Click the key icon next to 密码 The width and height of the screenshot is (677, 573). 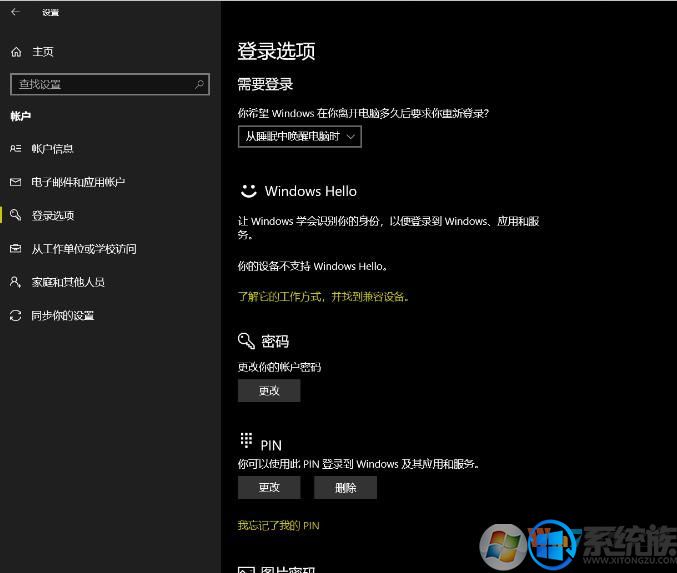[246, 341]
